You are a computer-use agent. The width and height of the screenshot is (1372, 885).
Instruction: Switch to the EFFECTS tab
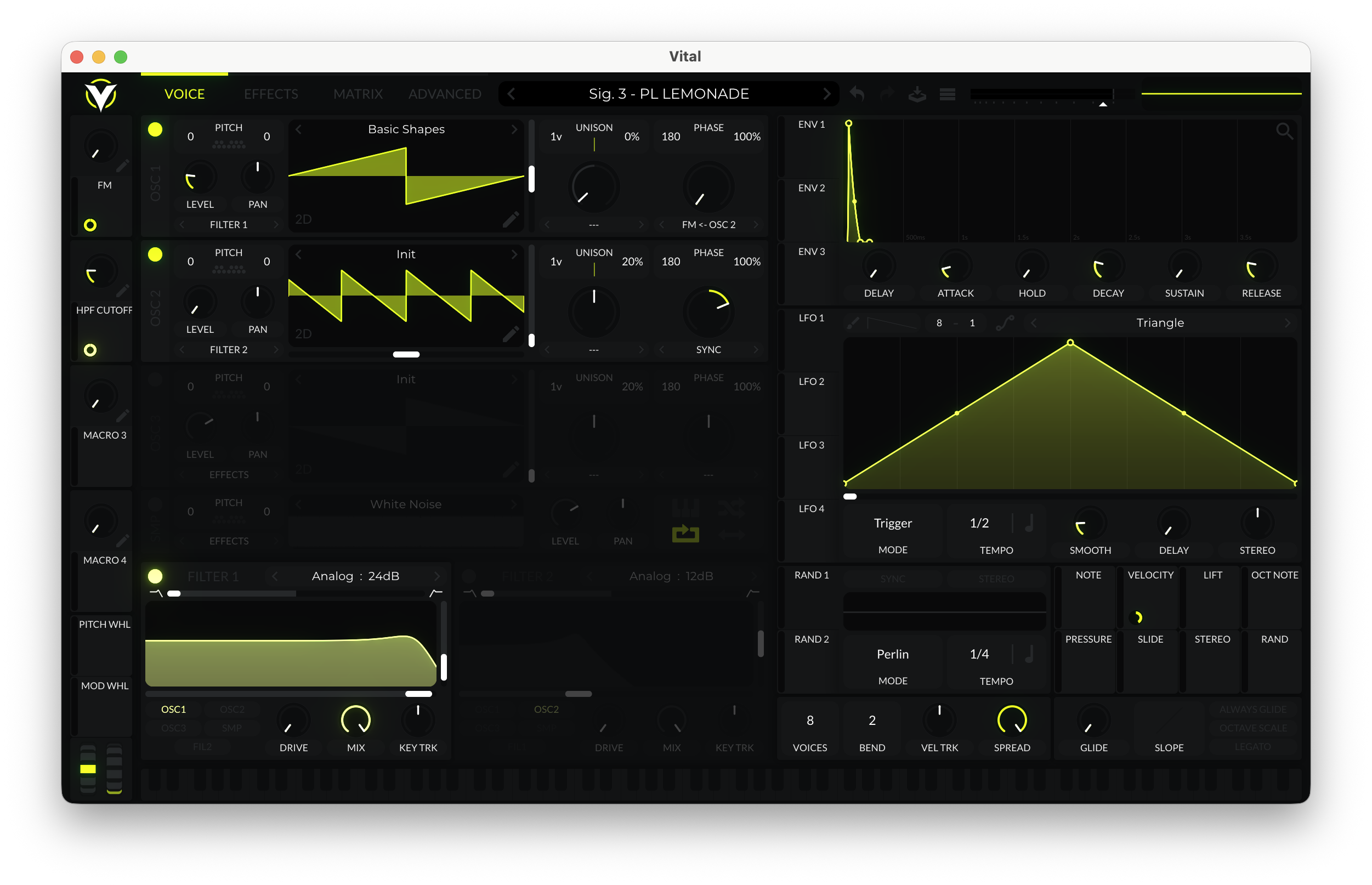tap(271, 94)
